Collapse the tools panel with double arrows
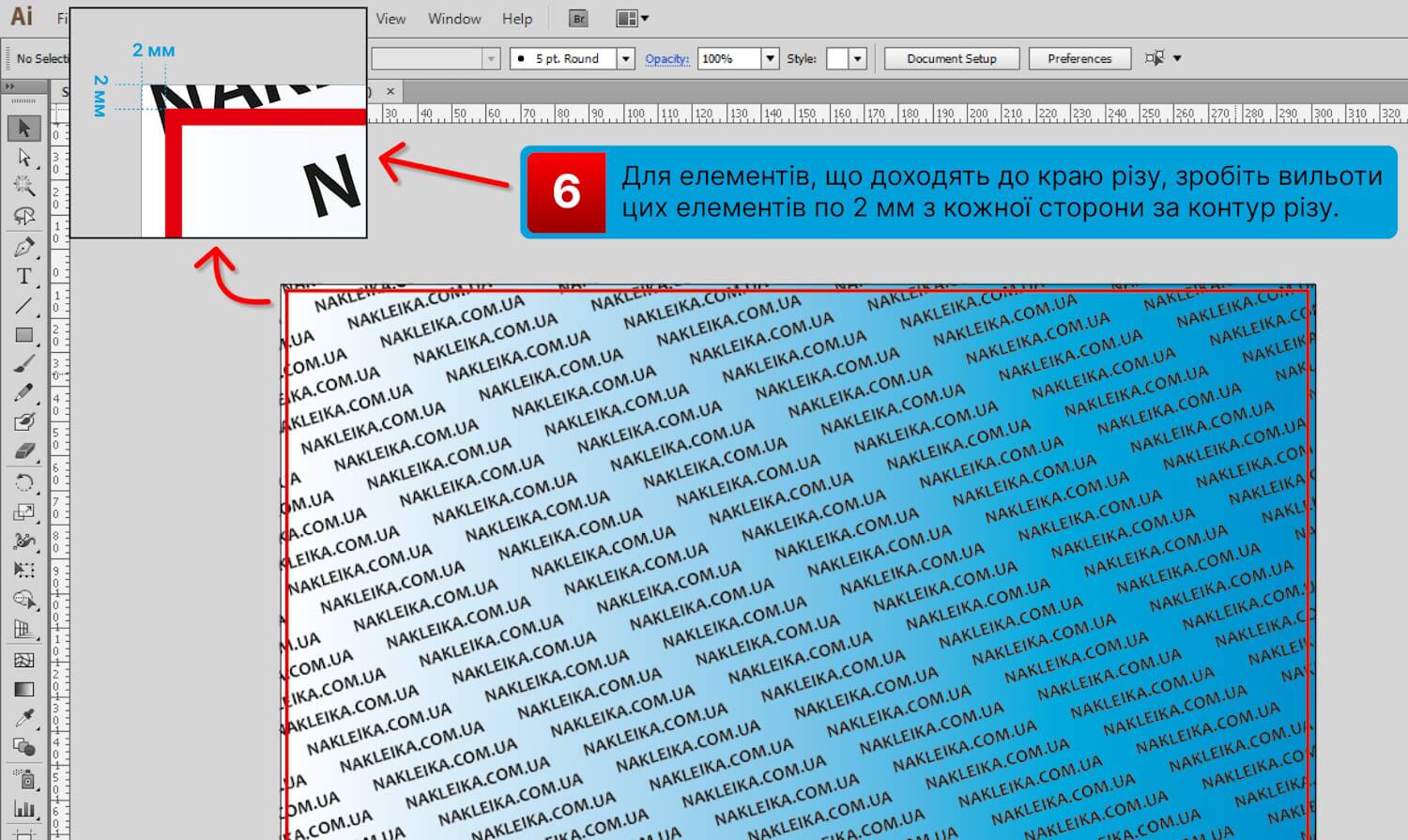The height and width of the screenshot is (840, 1408). (x=10, y=86)
